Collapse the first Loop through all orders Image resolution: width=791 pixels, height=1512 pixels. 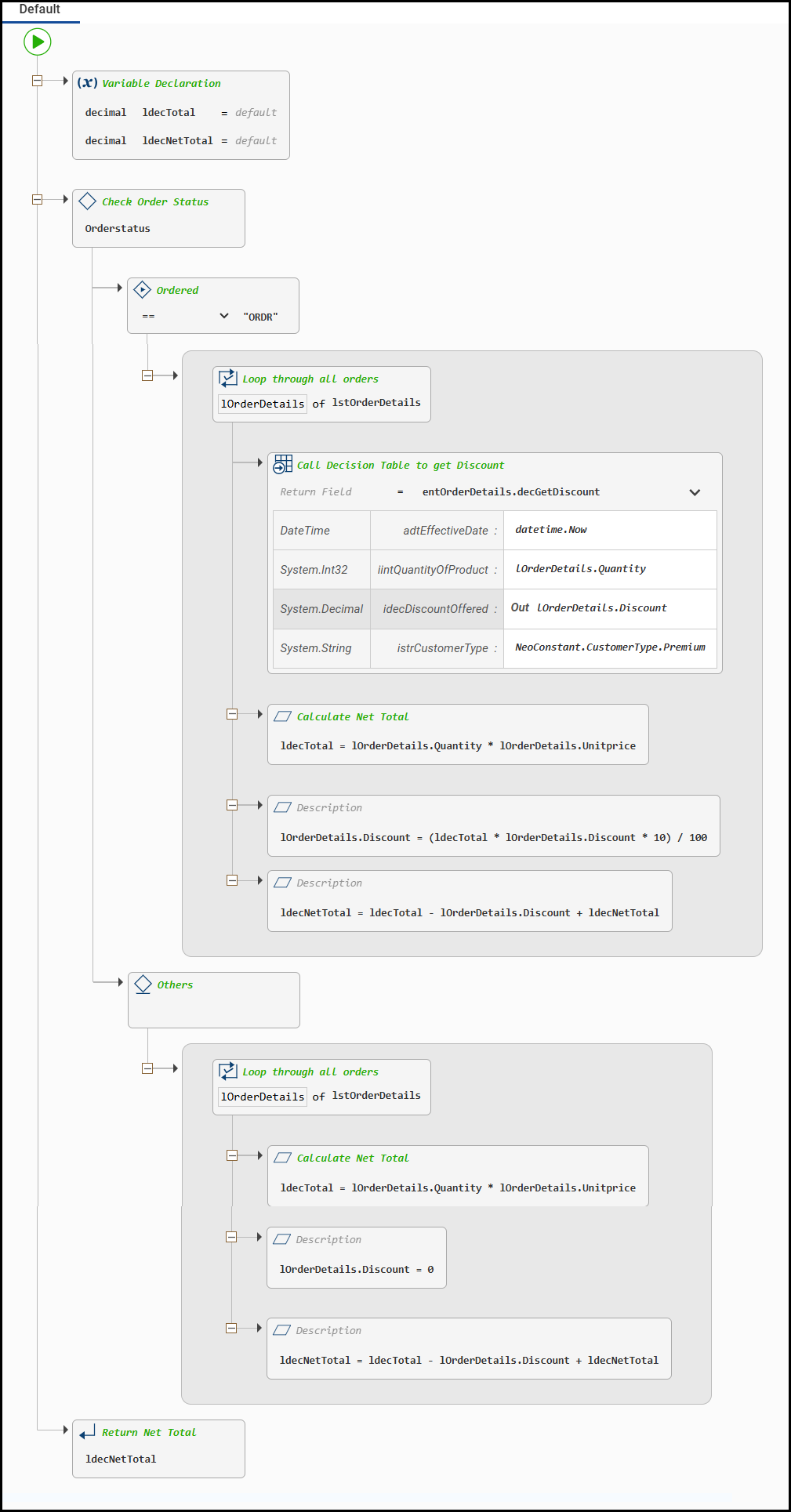point(147,375)
